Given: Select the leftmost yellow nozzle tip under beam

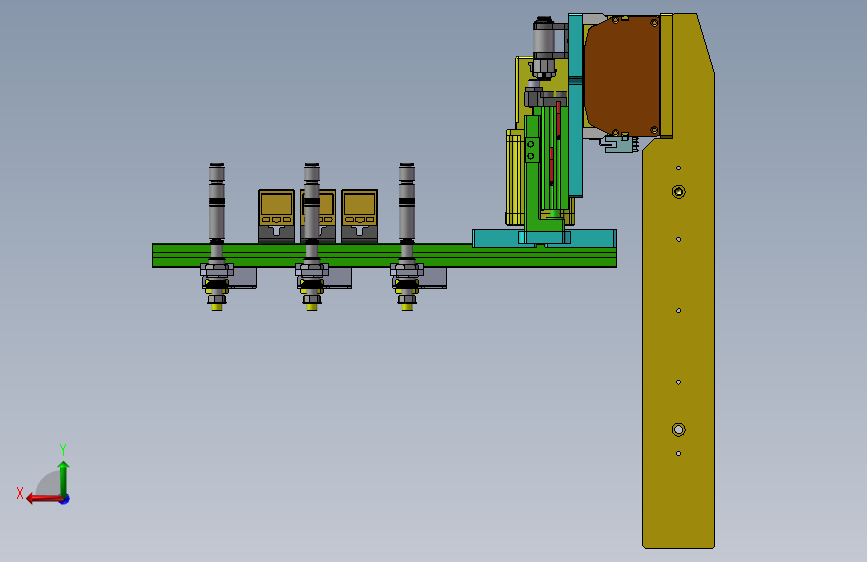Looking at the screenshot, I should click(x=217, y=307).
